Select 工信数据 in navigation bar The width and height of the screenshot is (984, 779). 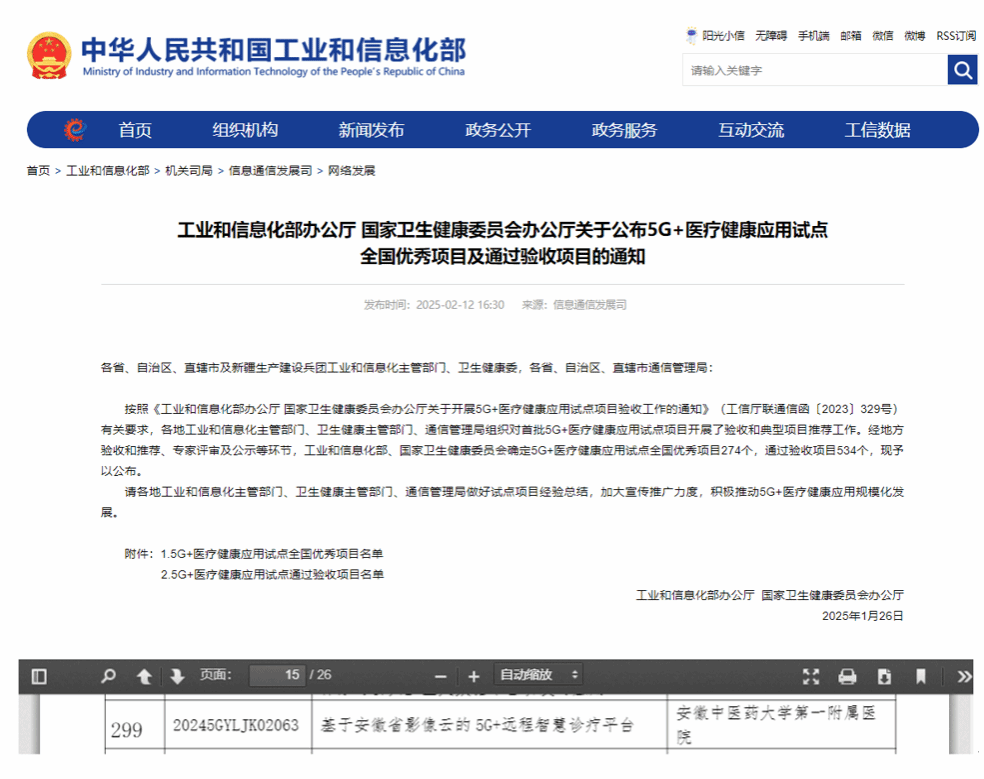pos(877,130)
